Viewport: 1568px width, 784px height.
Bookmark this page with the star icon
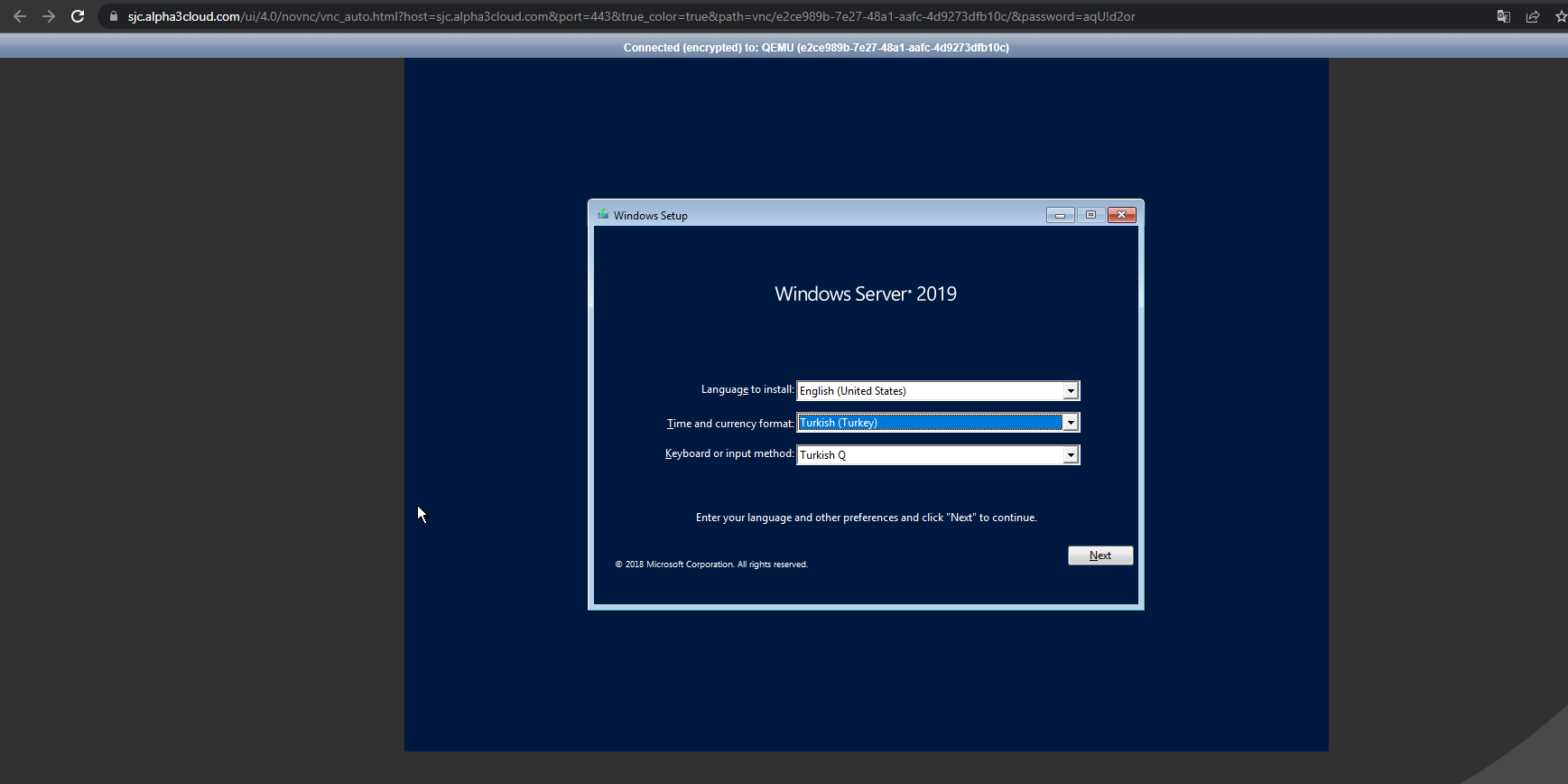tap(1561, 16)
